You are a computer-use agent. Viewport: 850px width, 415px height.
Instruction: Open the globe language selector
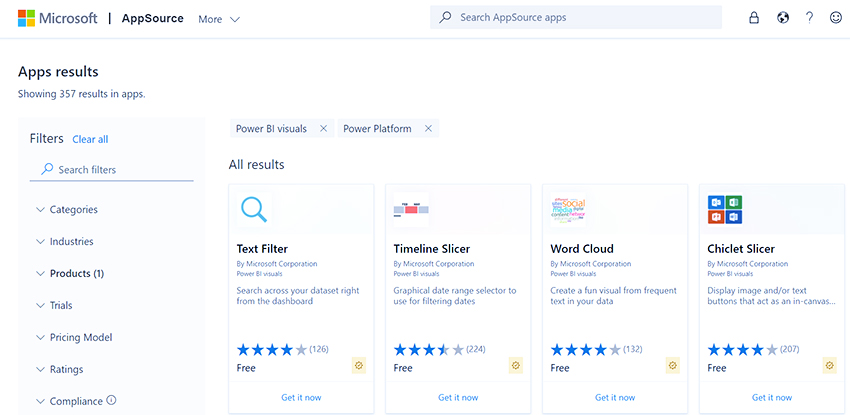[782, 18]
